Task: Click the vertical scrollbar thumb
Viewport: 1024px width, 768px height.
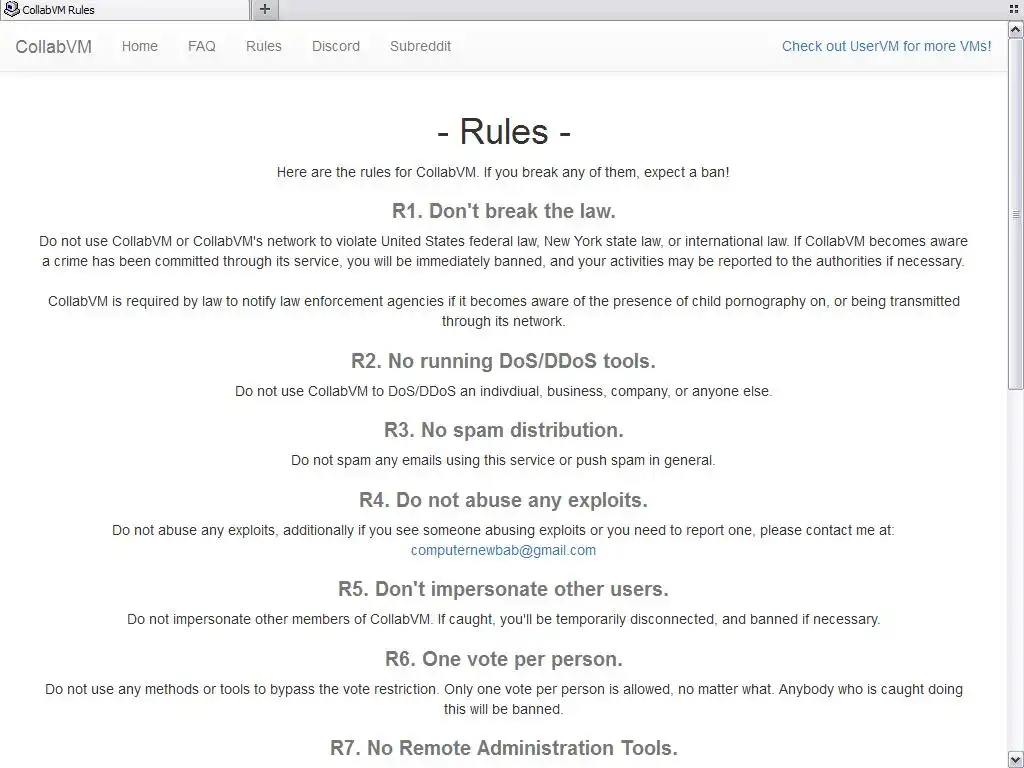Action: click(x=1016, y=214)
